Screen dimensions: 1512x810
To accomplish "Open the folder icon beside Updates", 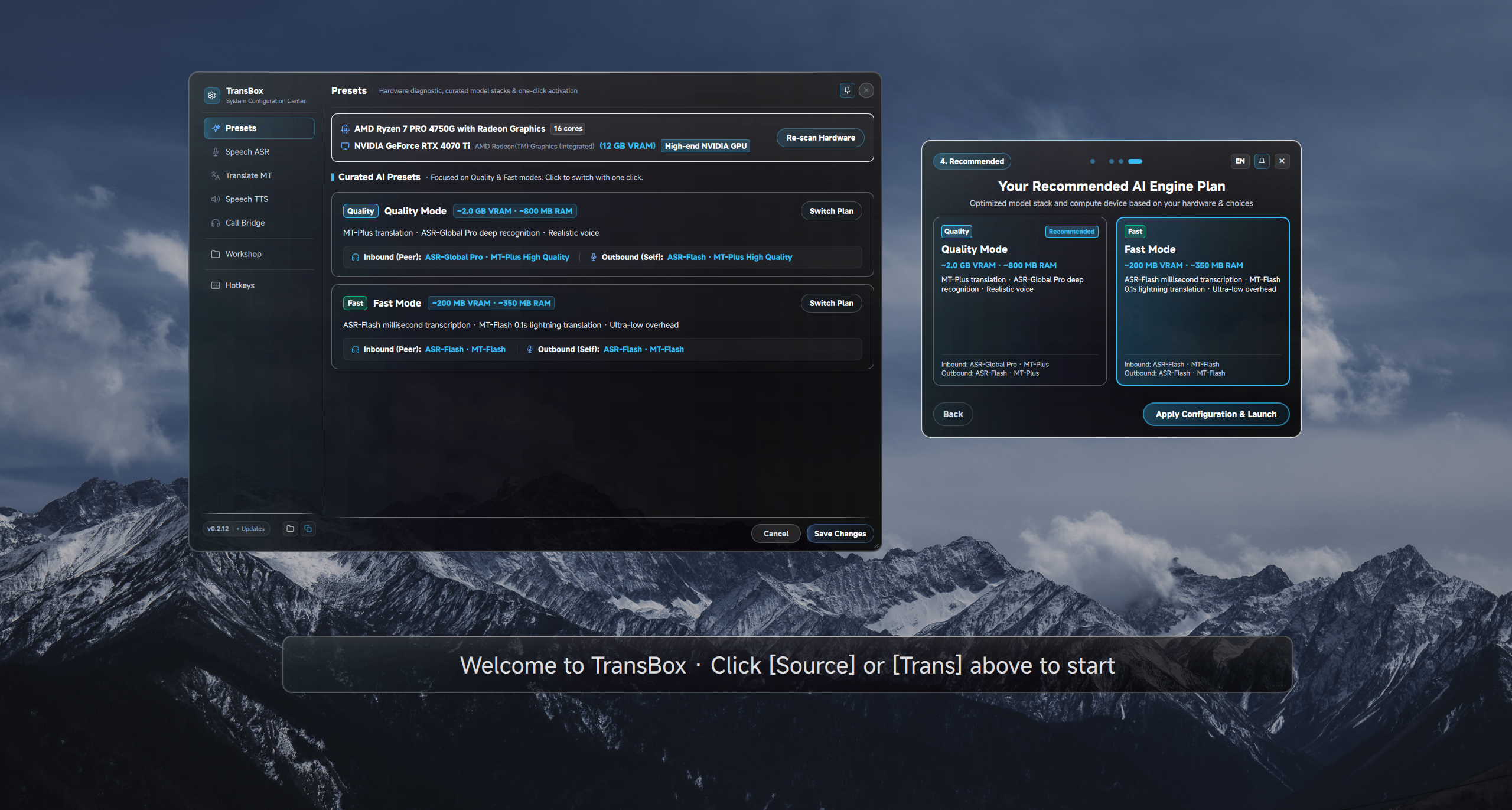I will [x=290, y=529].
